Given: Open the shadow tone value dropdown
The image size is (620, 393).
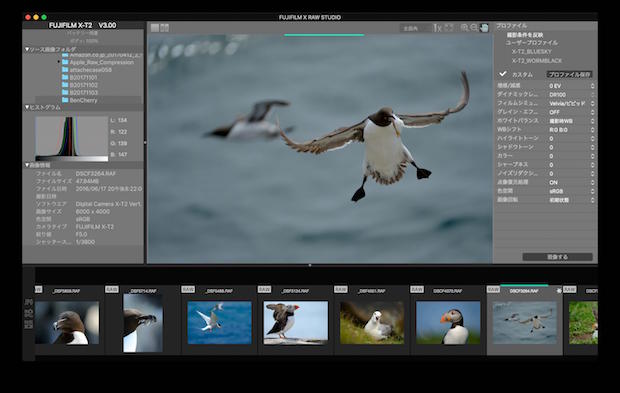Looking at the screenshot, I should point(571,147).
